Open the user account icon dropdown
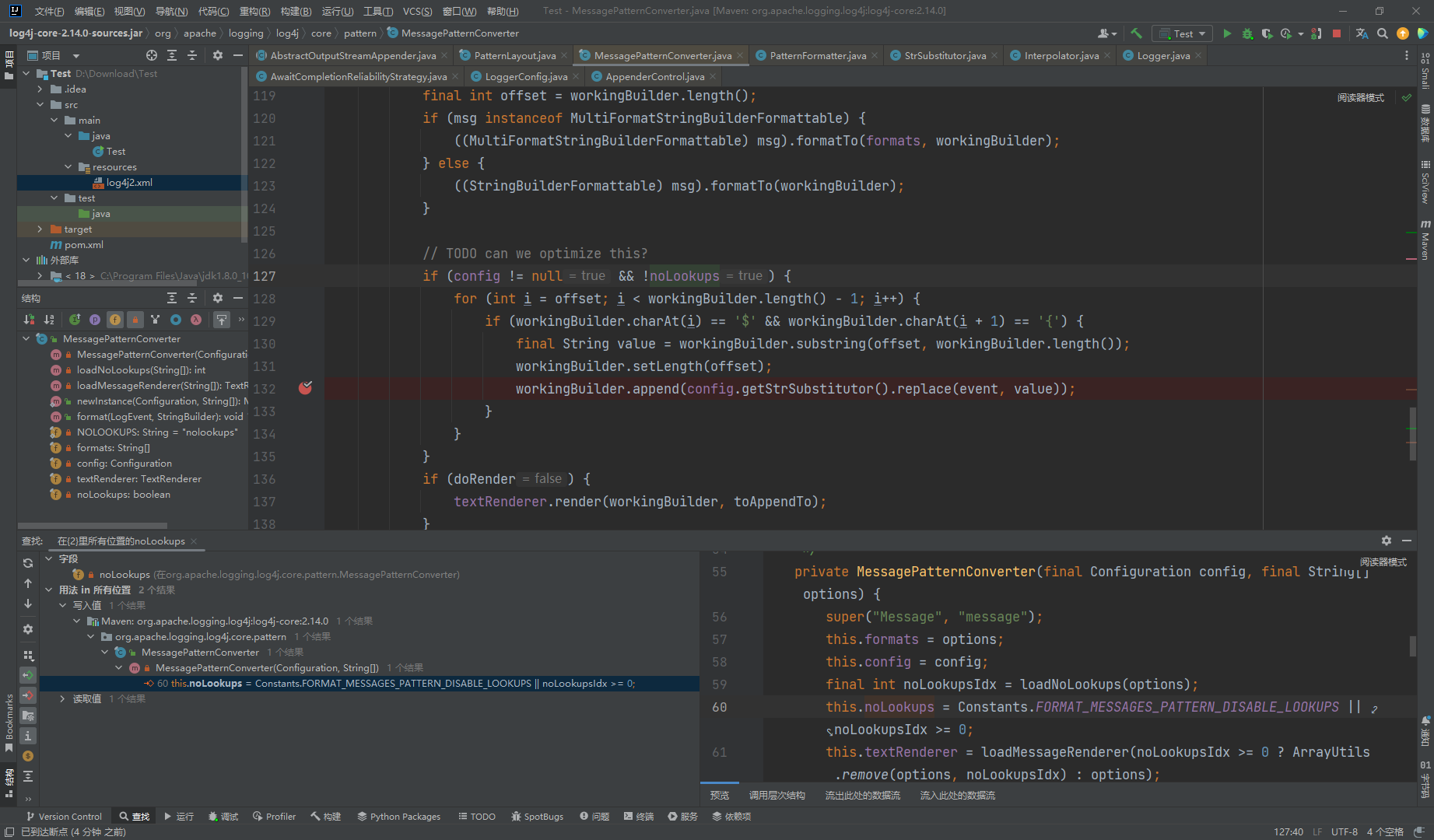The width and height of the screenshot is (1434, 840). click(x=1106, y=33)
